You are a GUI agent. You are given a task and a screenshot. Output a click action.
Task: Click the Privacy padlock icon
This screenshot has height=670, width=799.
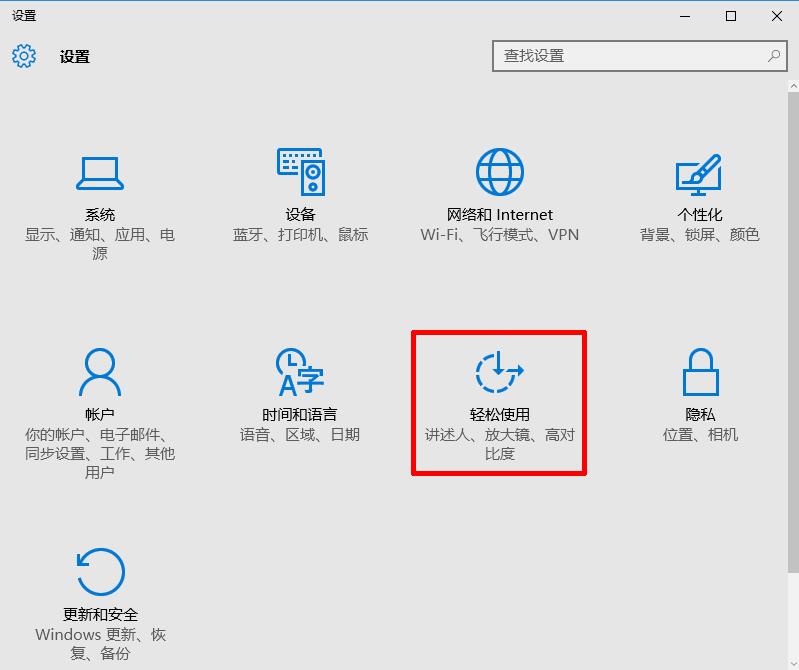click(700, 373)
